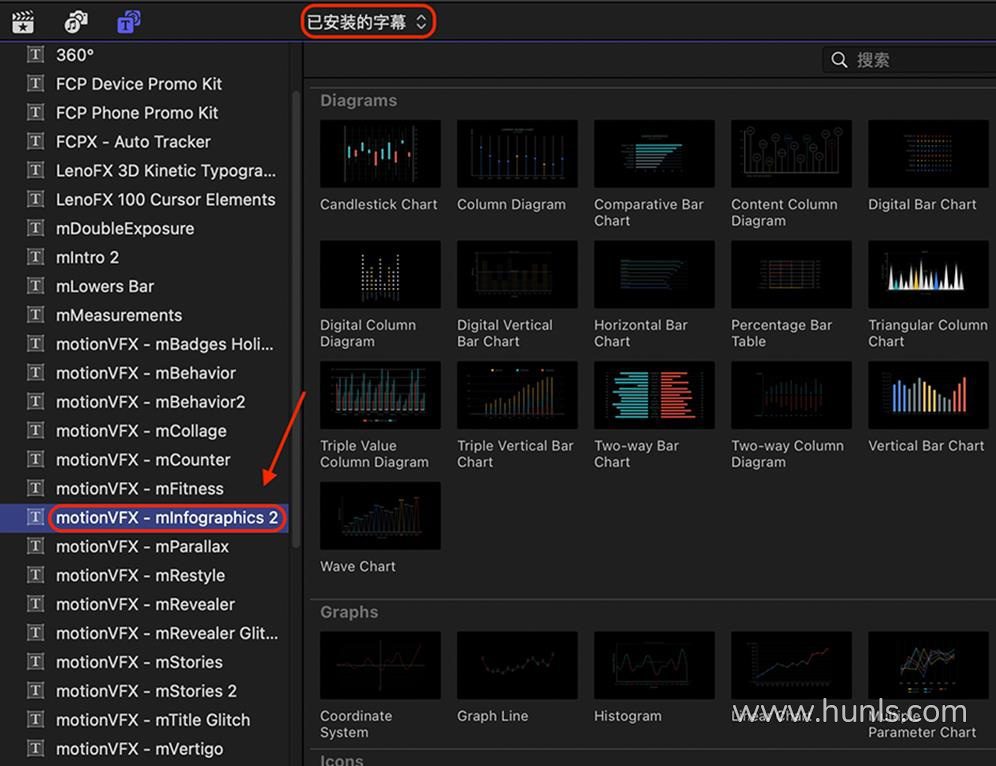996x766 pixels.
Task: Click the title icon beside mLowers Bar
Action: 36,286
